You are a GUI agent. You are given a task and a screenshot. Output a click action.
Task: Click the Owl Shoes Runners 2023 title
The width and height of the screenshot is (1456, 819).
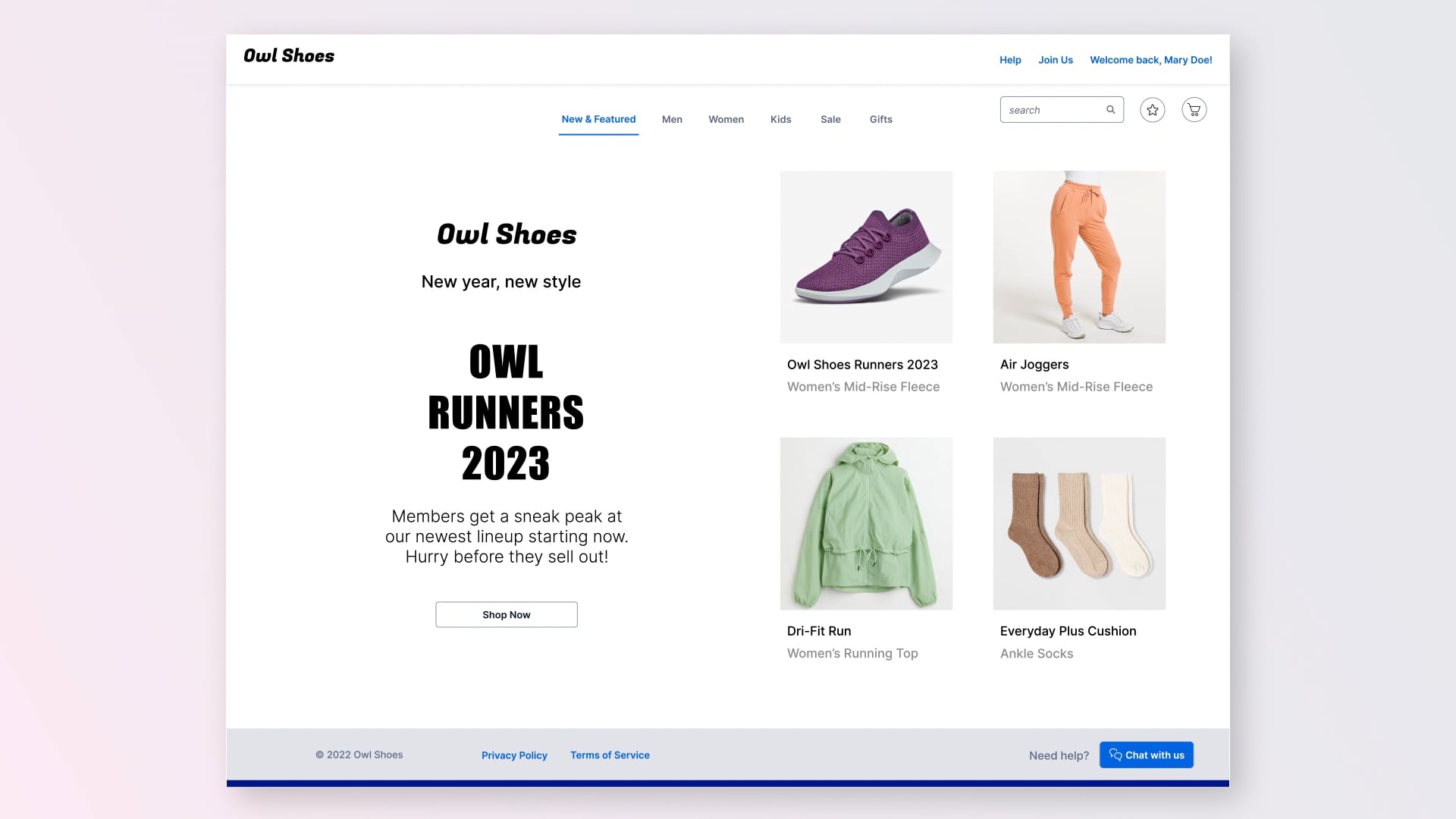point(862,365)
